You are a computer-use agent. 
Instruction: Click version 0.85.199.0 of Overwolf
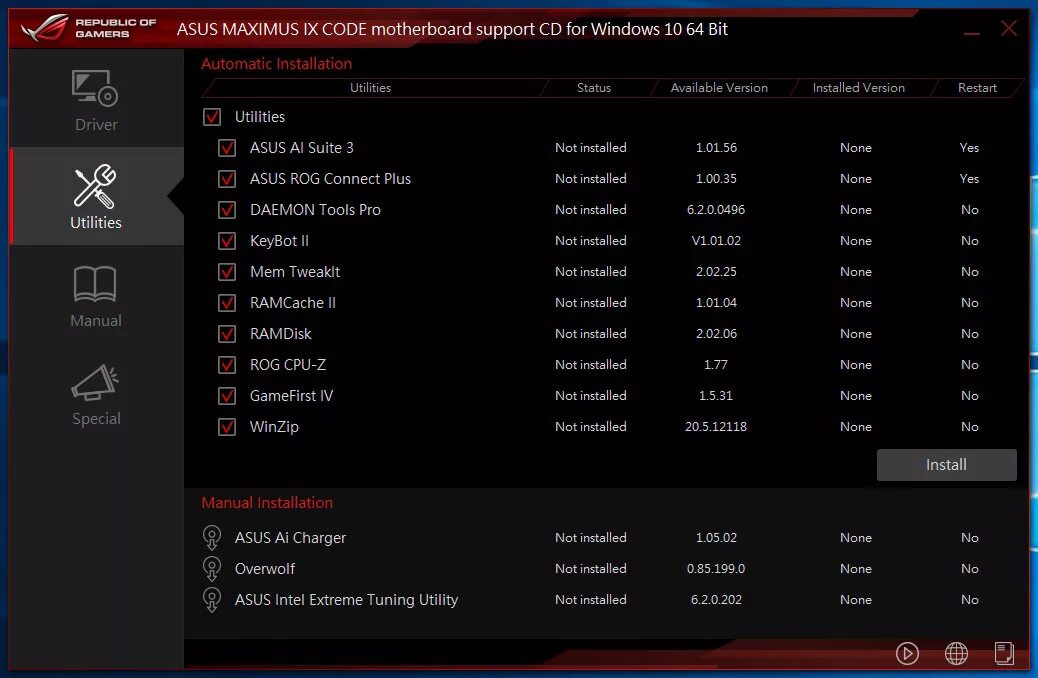tap(716, 569)
